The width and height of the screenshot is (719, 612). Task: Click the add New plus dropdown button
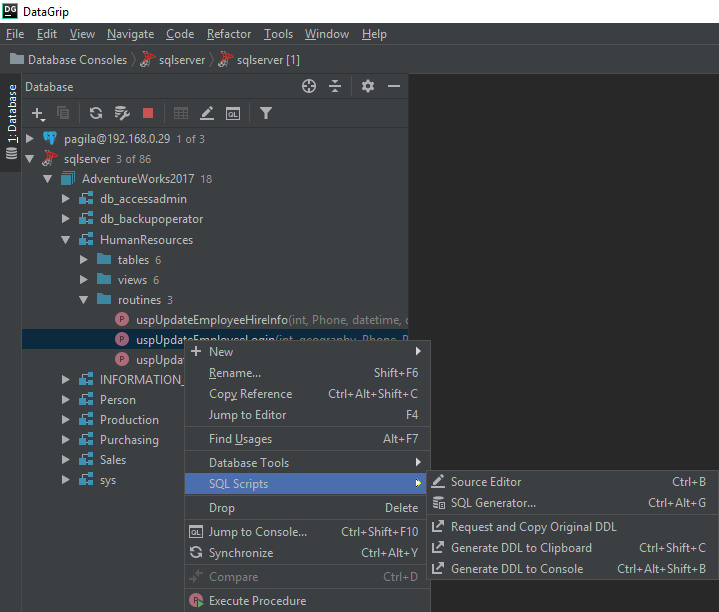[39, 114]
